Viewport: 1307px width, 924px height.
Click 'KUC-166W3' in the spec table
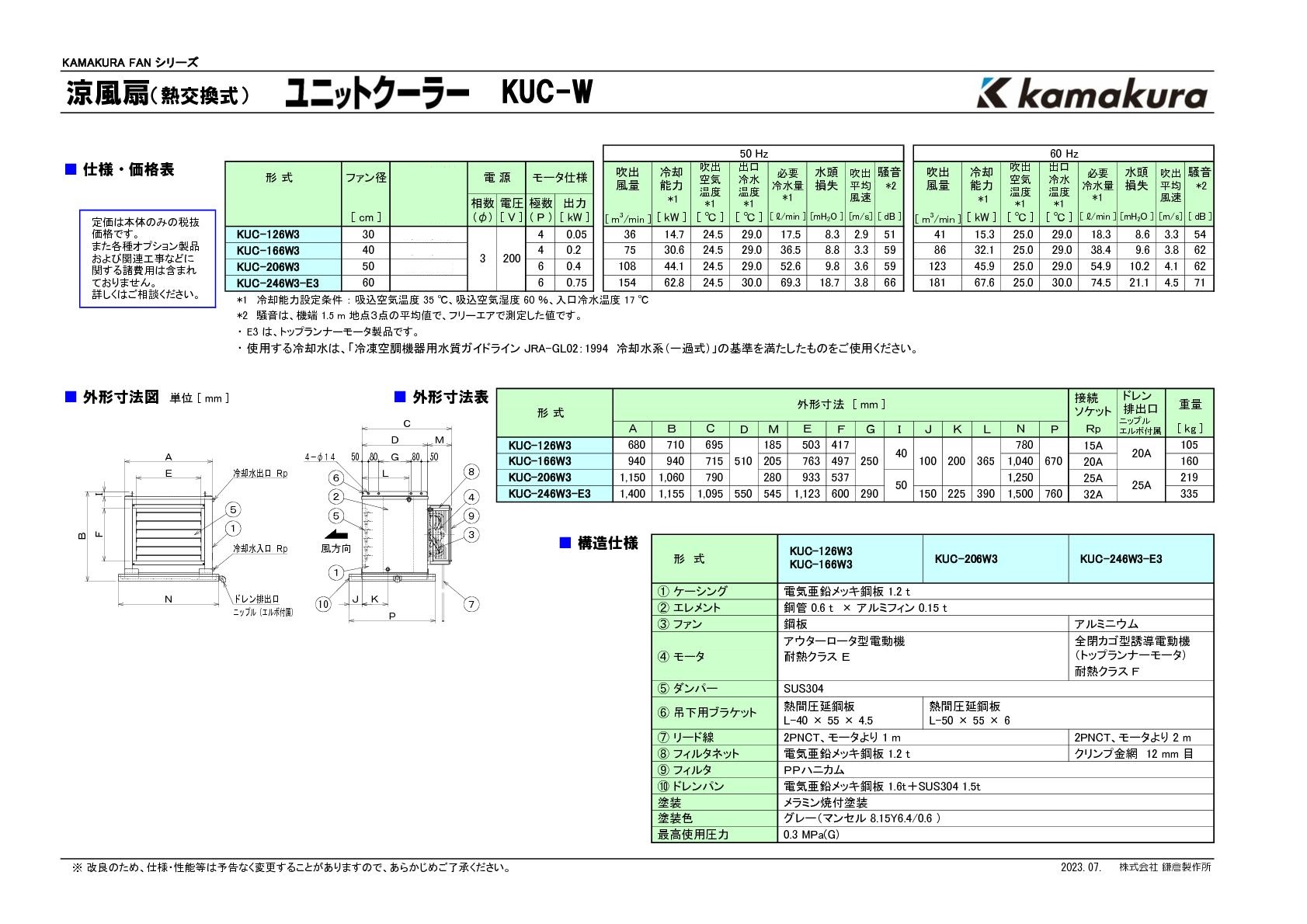[x=268, y=251]
